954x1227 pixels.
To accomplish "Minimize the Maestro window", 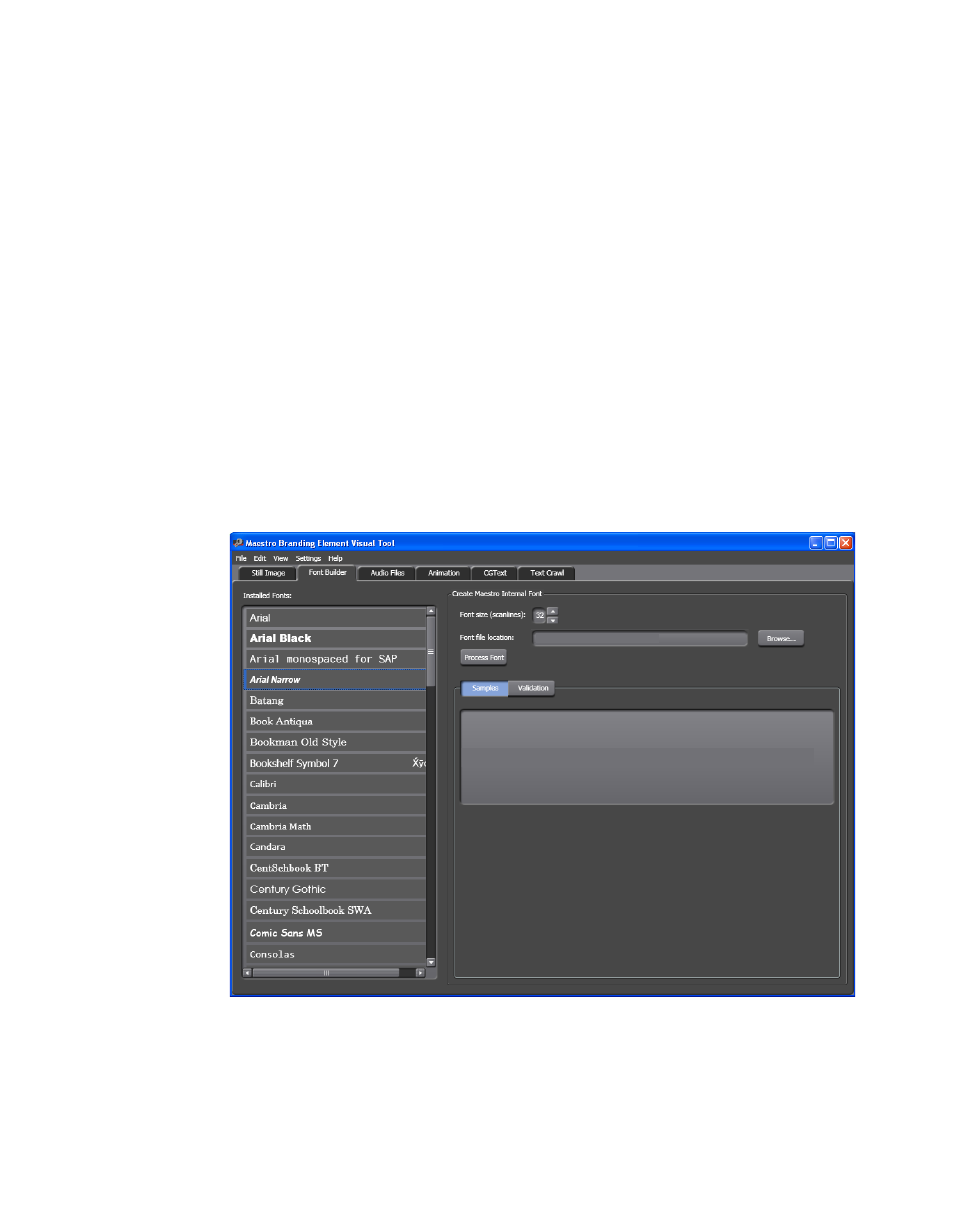I will 816,543.
